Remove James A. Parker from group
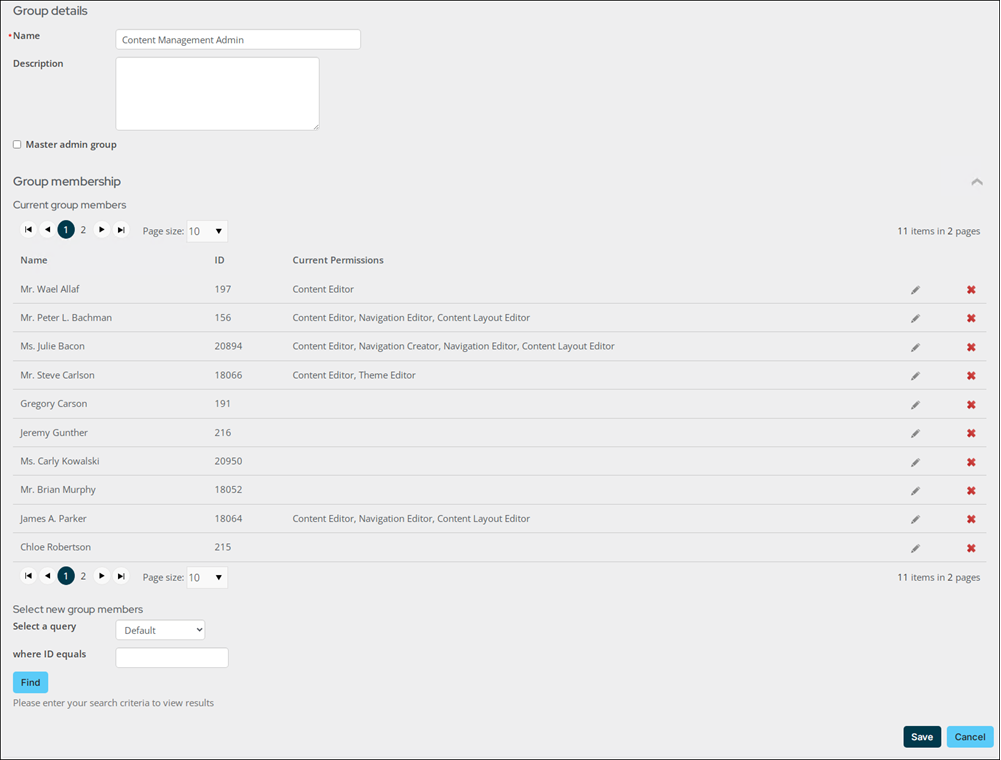 pyautogui.click(x=971, y=519)
